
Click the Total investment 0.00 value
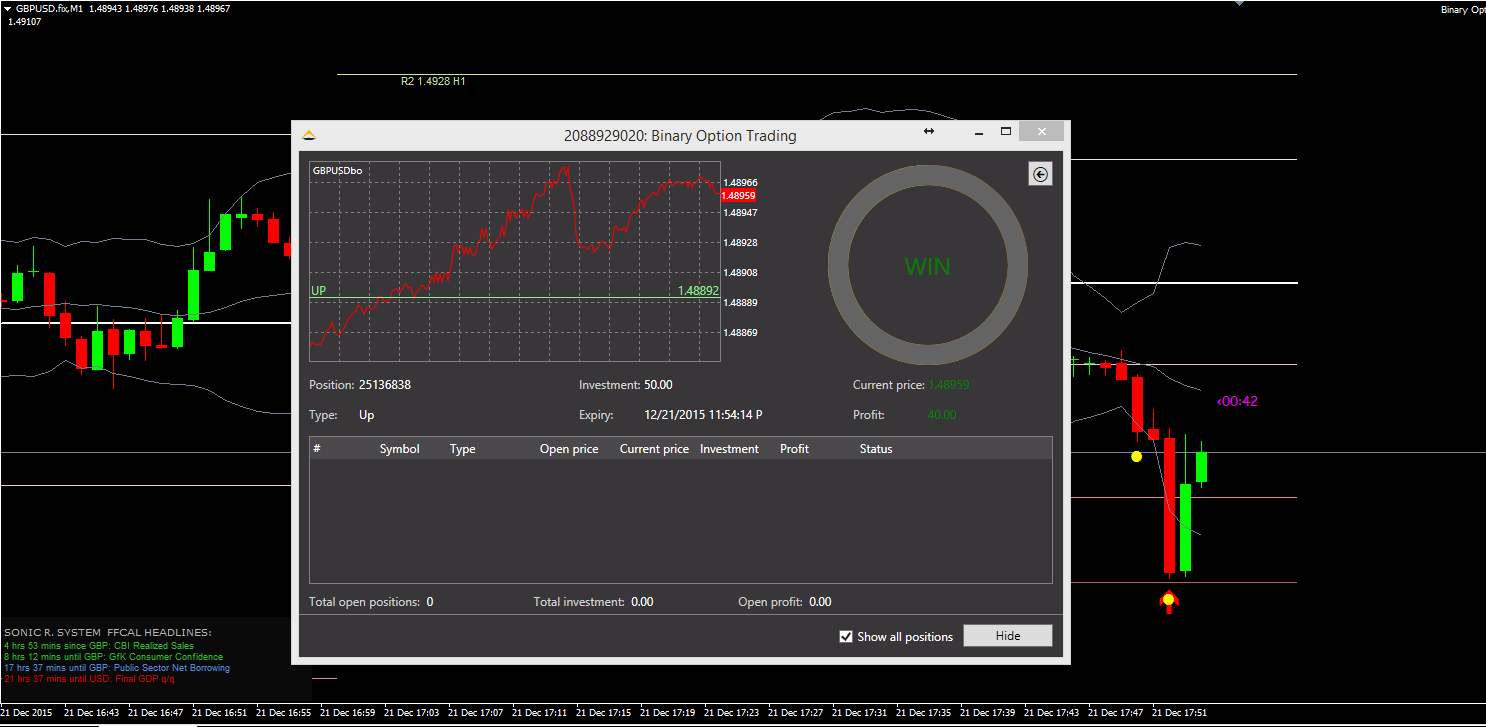pos(642,602)
